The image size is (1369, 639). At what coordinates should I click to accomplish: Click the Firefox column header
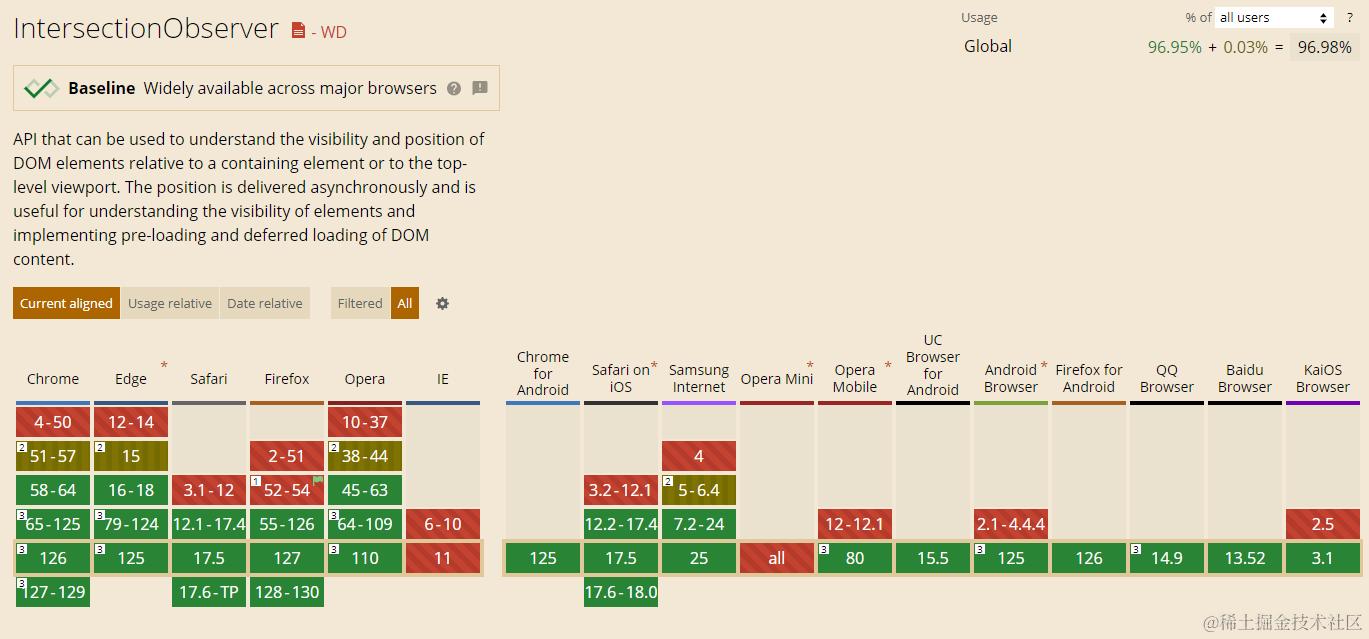click(x=287, y=379)
